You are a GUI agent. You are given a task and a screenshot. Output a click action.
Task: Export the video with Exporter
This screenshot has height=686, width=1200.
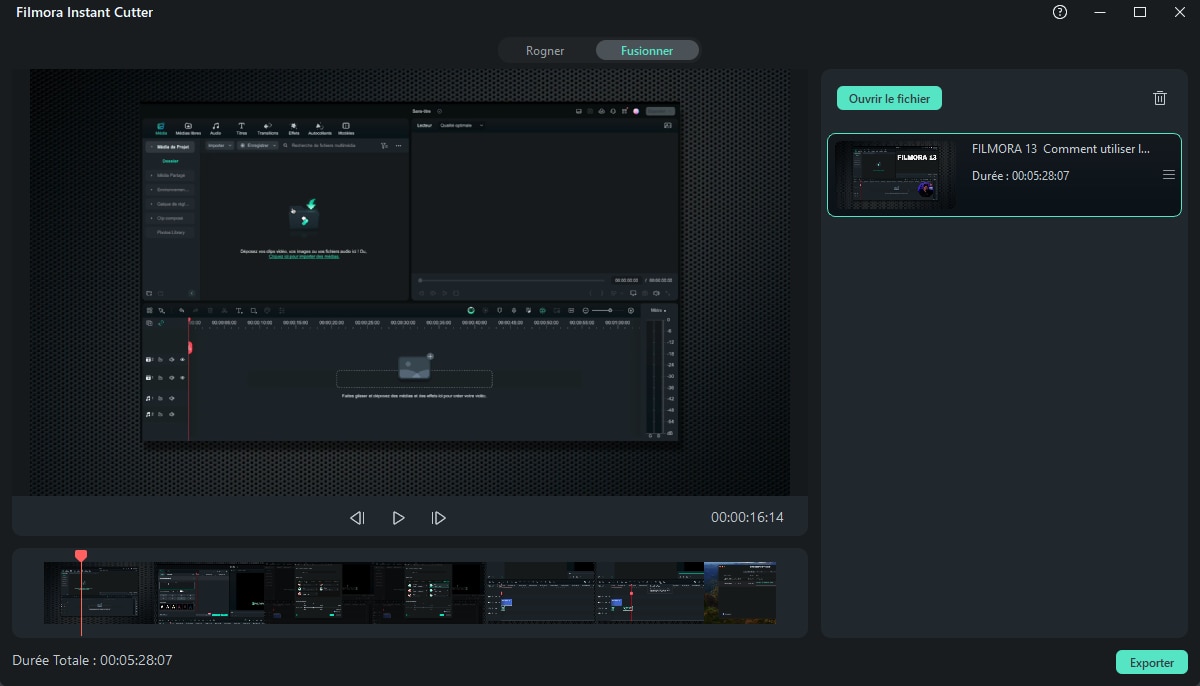click(x=1151, y=662)
